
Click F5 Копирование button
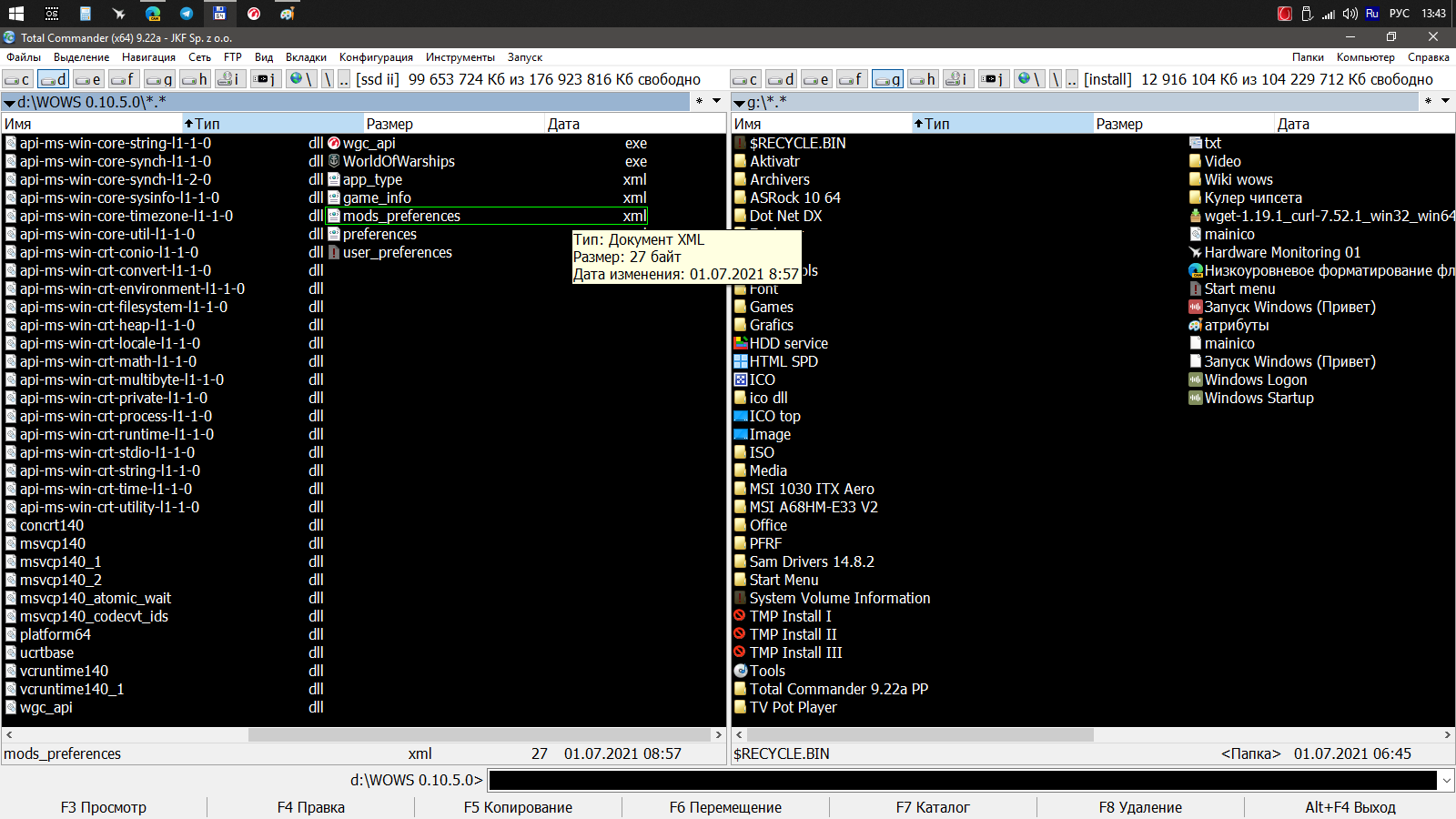[x=518, y=807]
